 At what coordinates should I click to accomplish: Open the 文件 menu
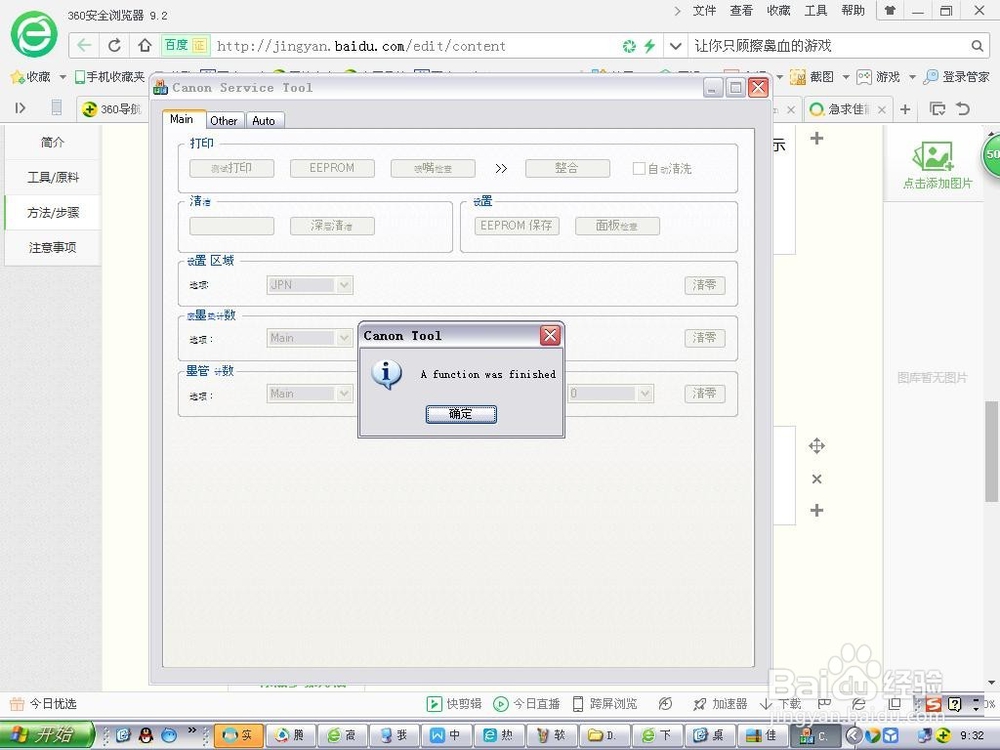tap(704, 11)
